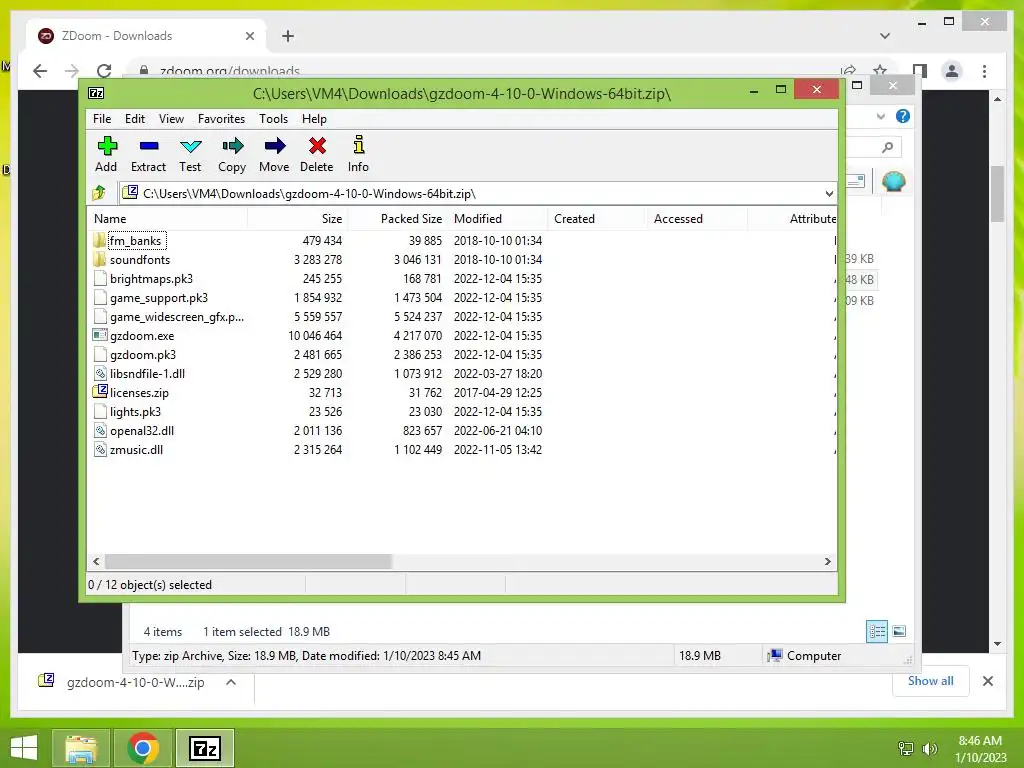This screenshot has height=768, width=1024.
Task: Sort by the Accessed column header
Action: 697,219
